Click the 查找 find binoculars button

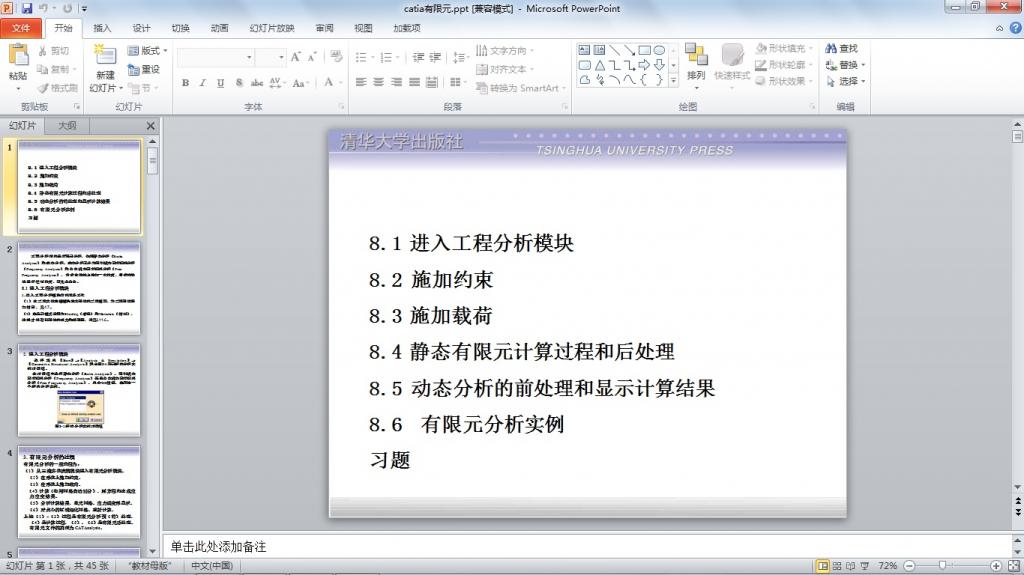(841, 48)
